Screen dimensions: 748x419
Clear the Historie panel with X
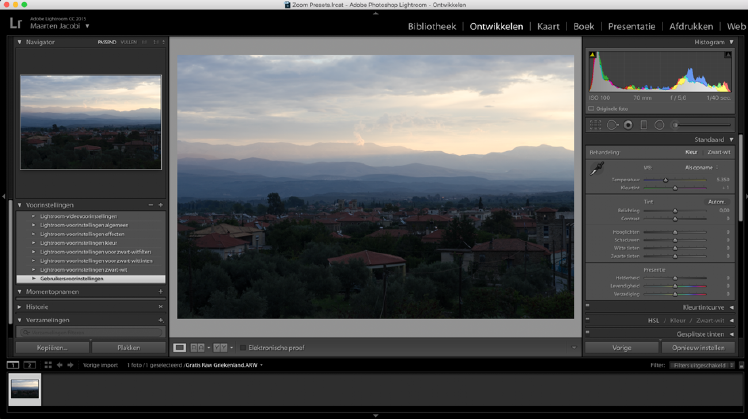point(161,307)
